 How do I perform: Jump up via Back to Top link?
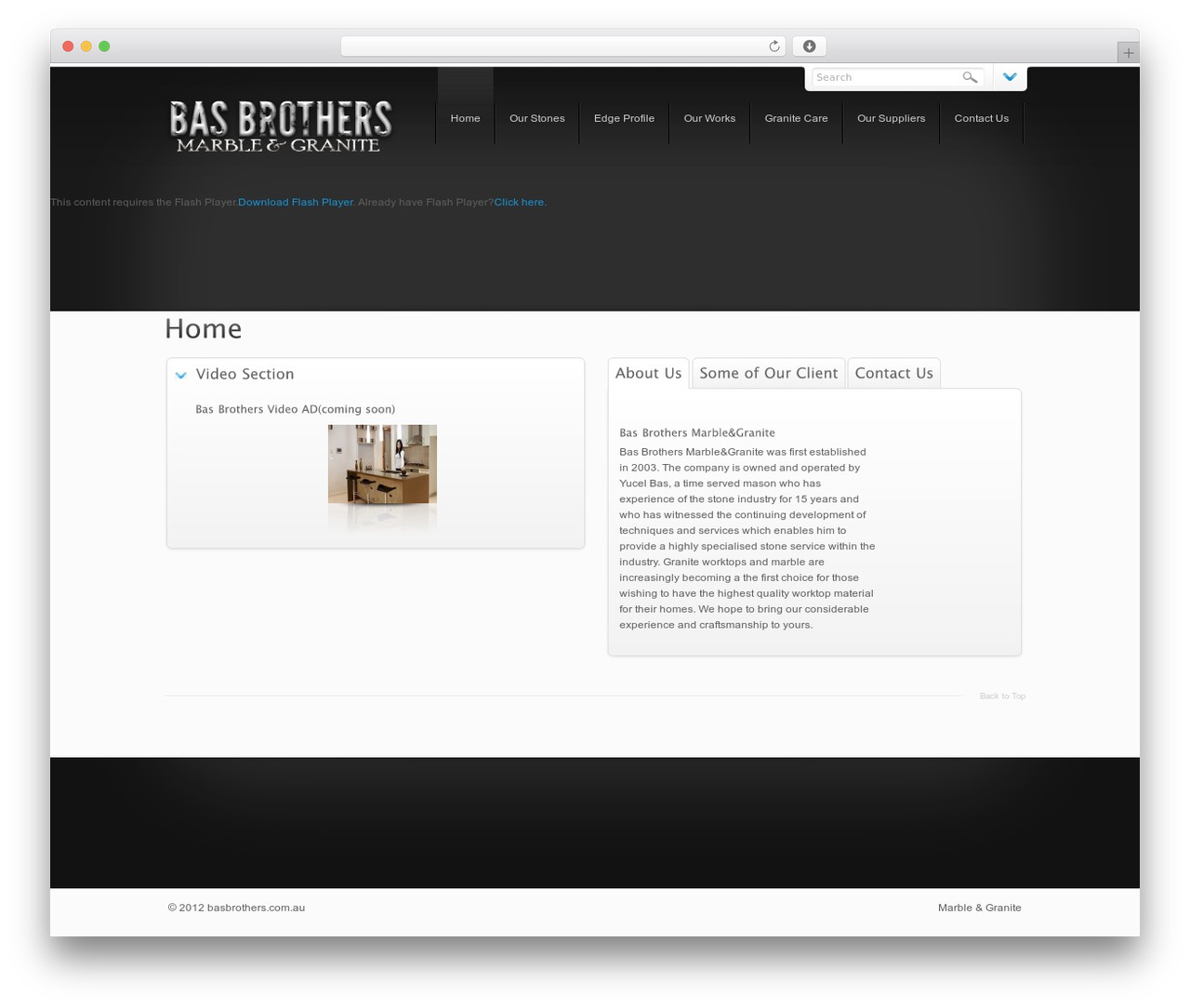[1002, 696]
